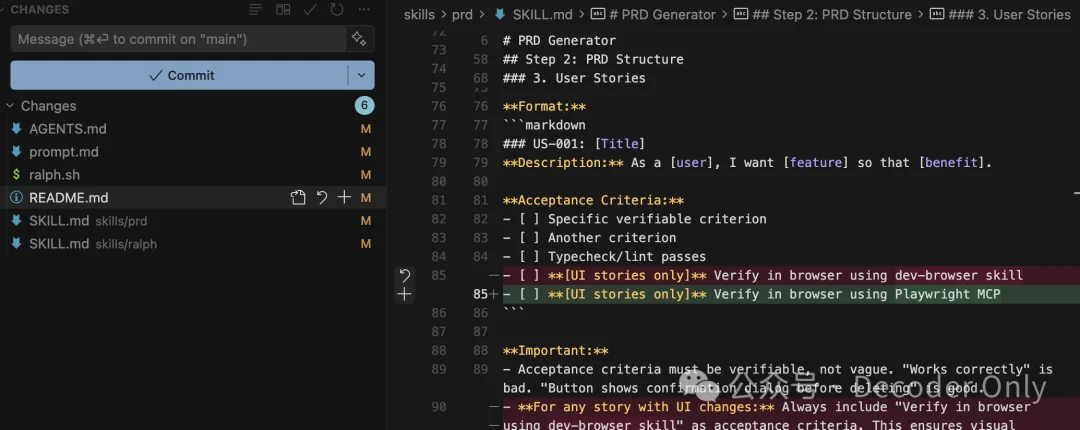Open the Commit button dropdown arrow
The height and width of the screenshot is (430, 1080).
point(361,75)
